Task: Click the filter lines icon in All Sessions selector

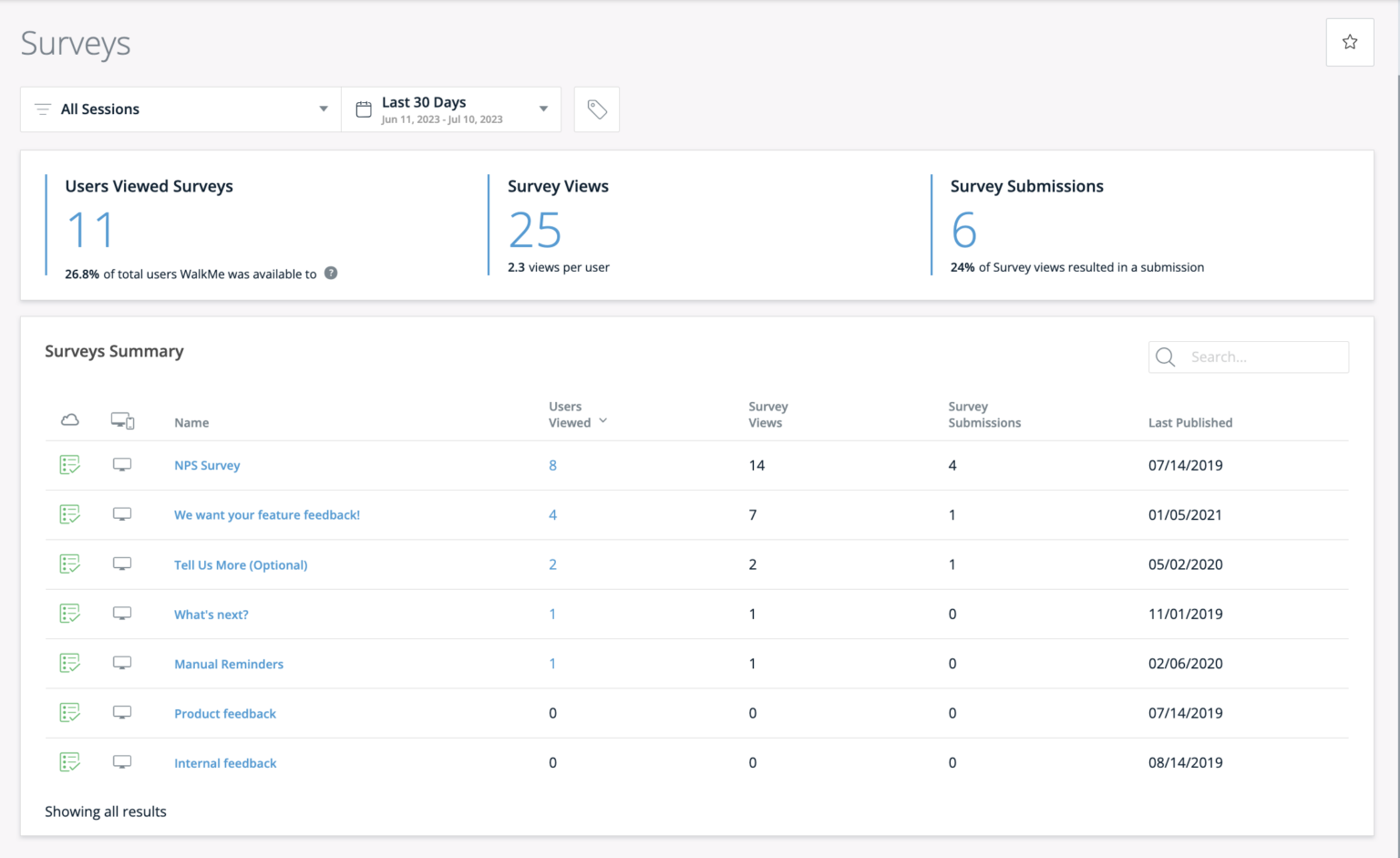Action: [42, 109]
